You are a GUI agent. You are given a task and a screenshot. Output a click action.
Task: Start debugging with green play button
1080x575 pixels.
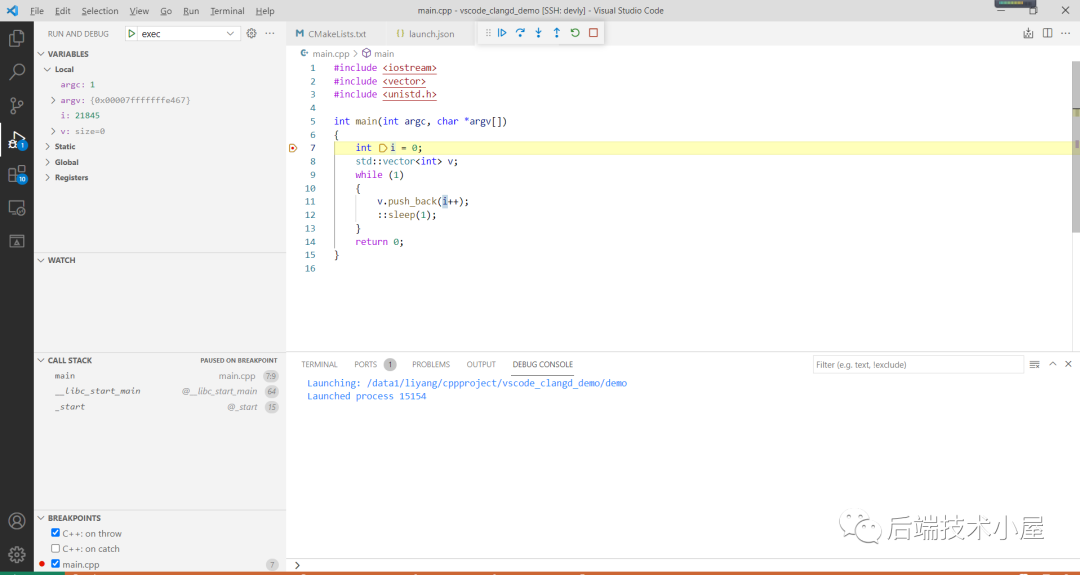pos(132,33)
